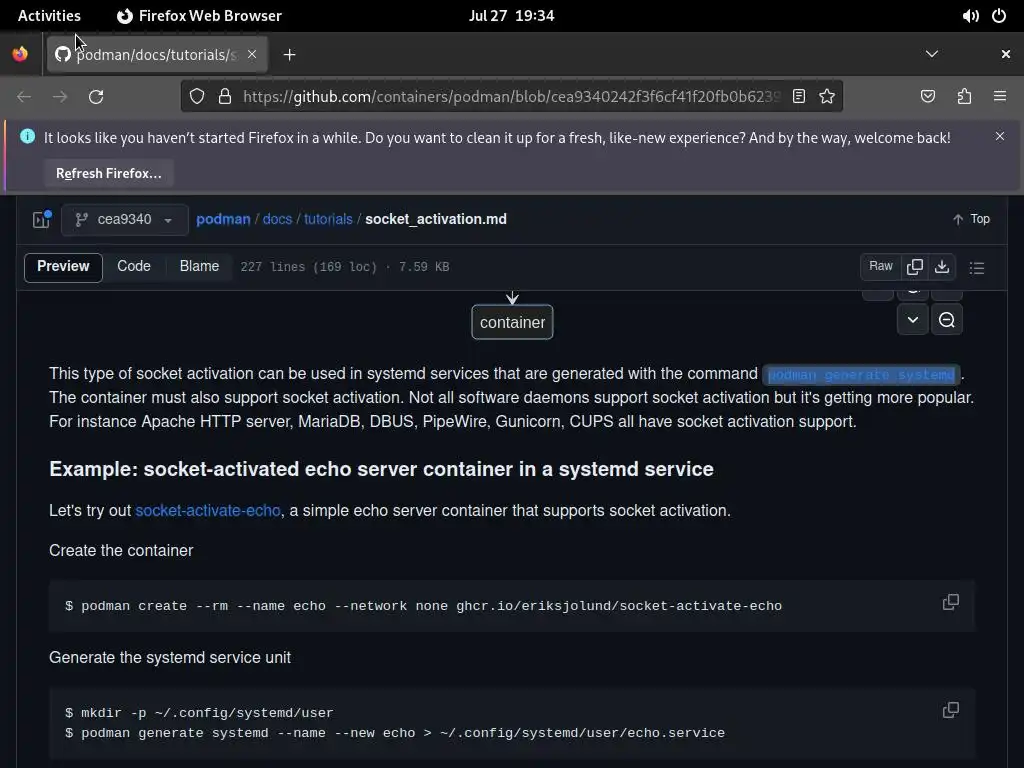Focus the URL address bar
1024x768 pixels.
511,97
